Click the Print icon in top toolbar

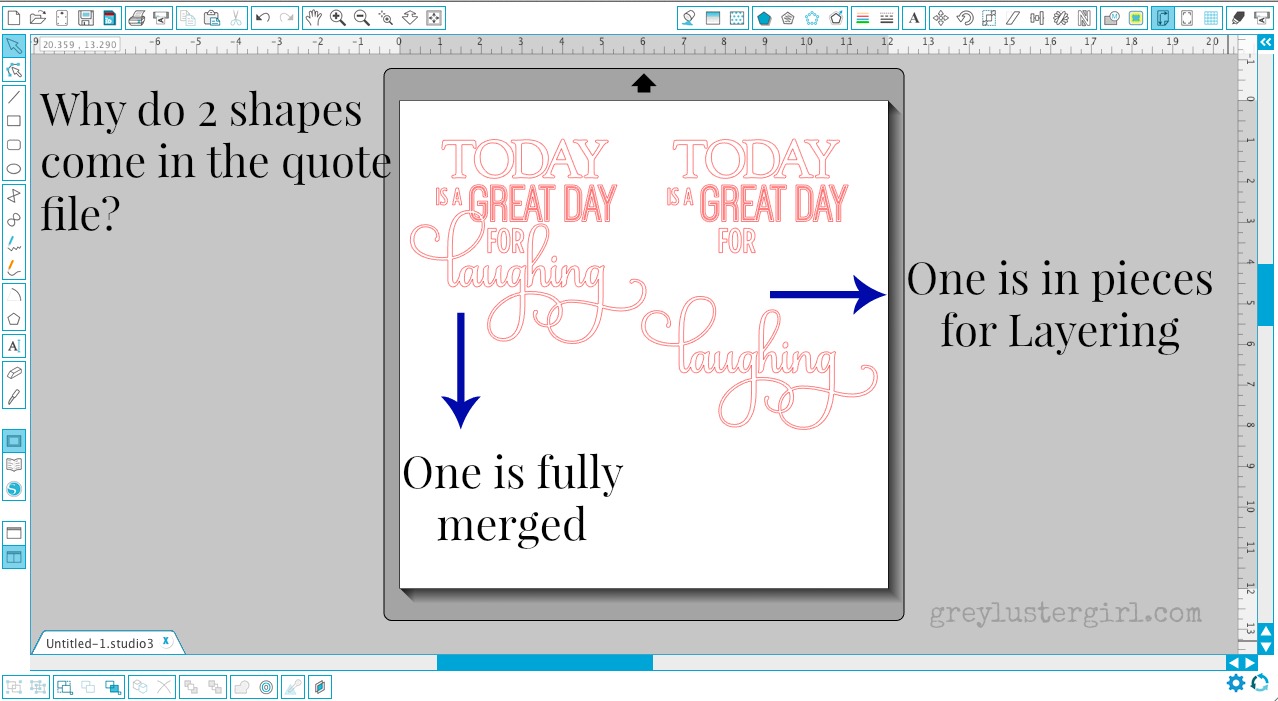coord(137,18)
